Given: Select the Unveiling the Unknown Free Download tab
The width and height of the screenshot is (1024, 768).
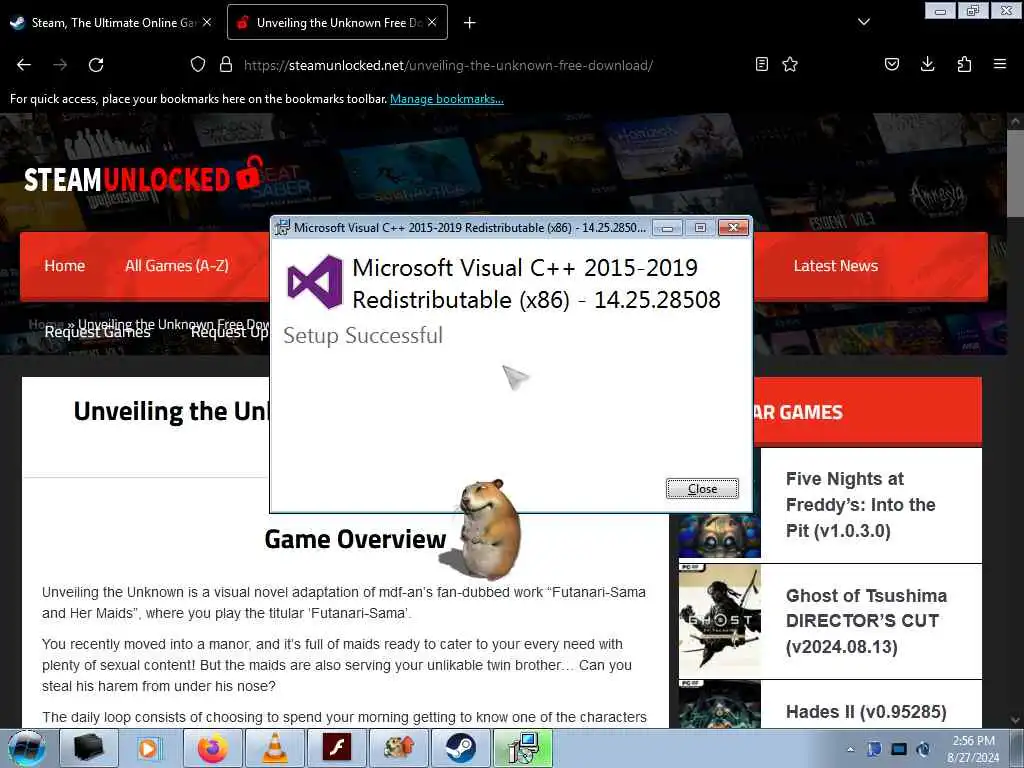Looking at the screenshot, I should coord(337,22).
